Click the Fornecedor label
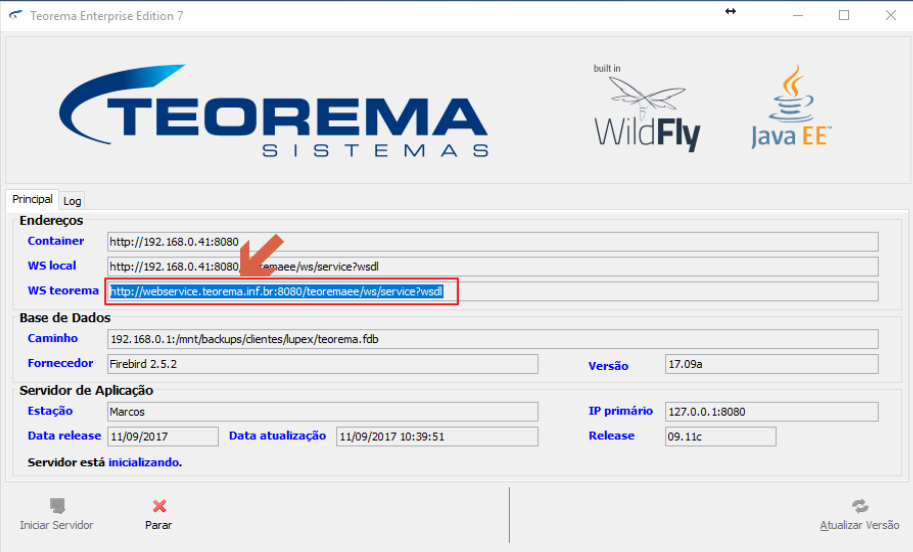Screen dimensions: 913x552 60,363
